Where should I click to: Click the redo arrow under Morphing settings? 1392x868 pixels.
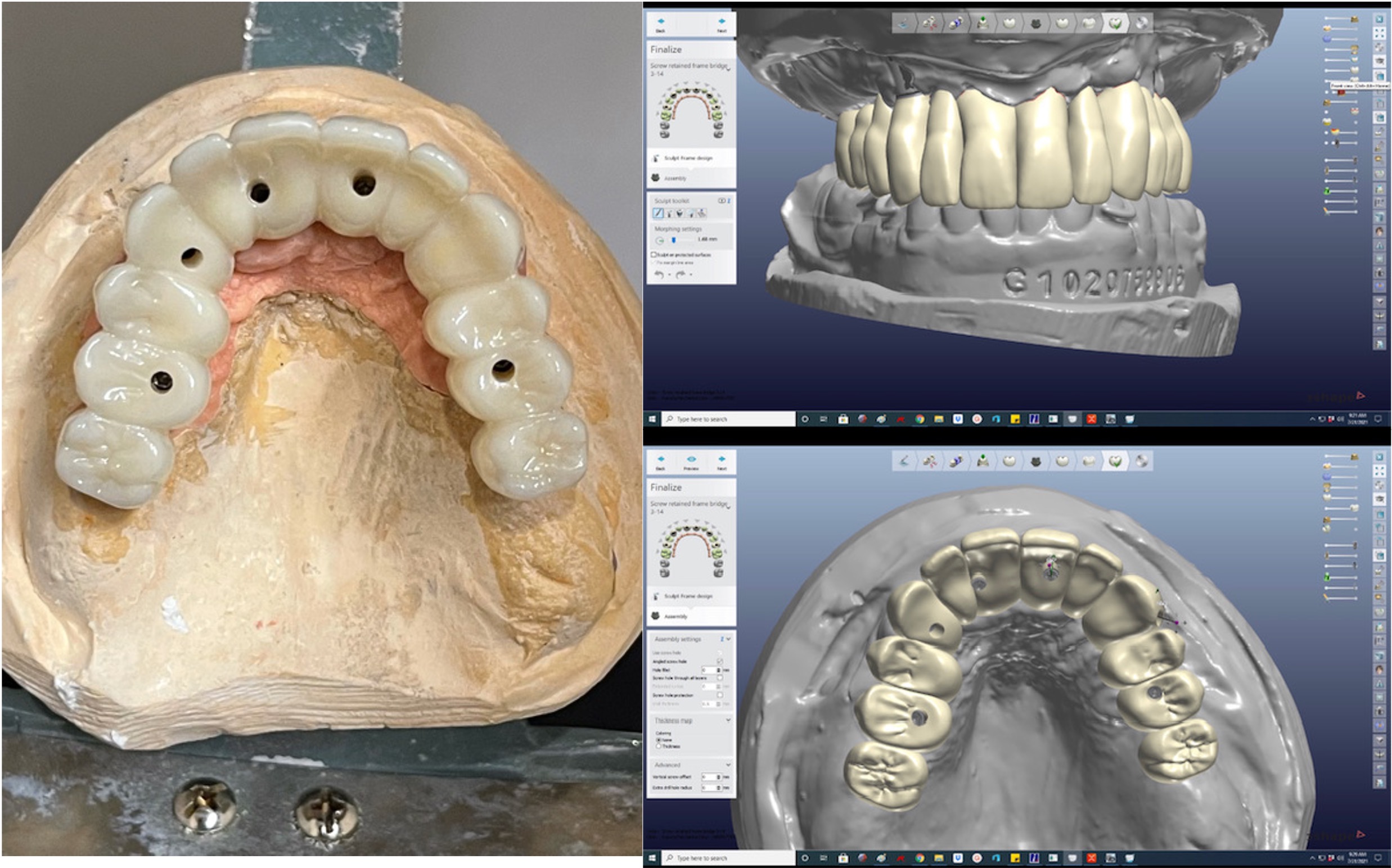click(x=681, y=274)
